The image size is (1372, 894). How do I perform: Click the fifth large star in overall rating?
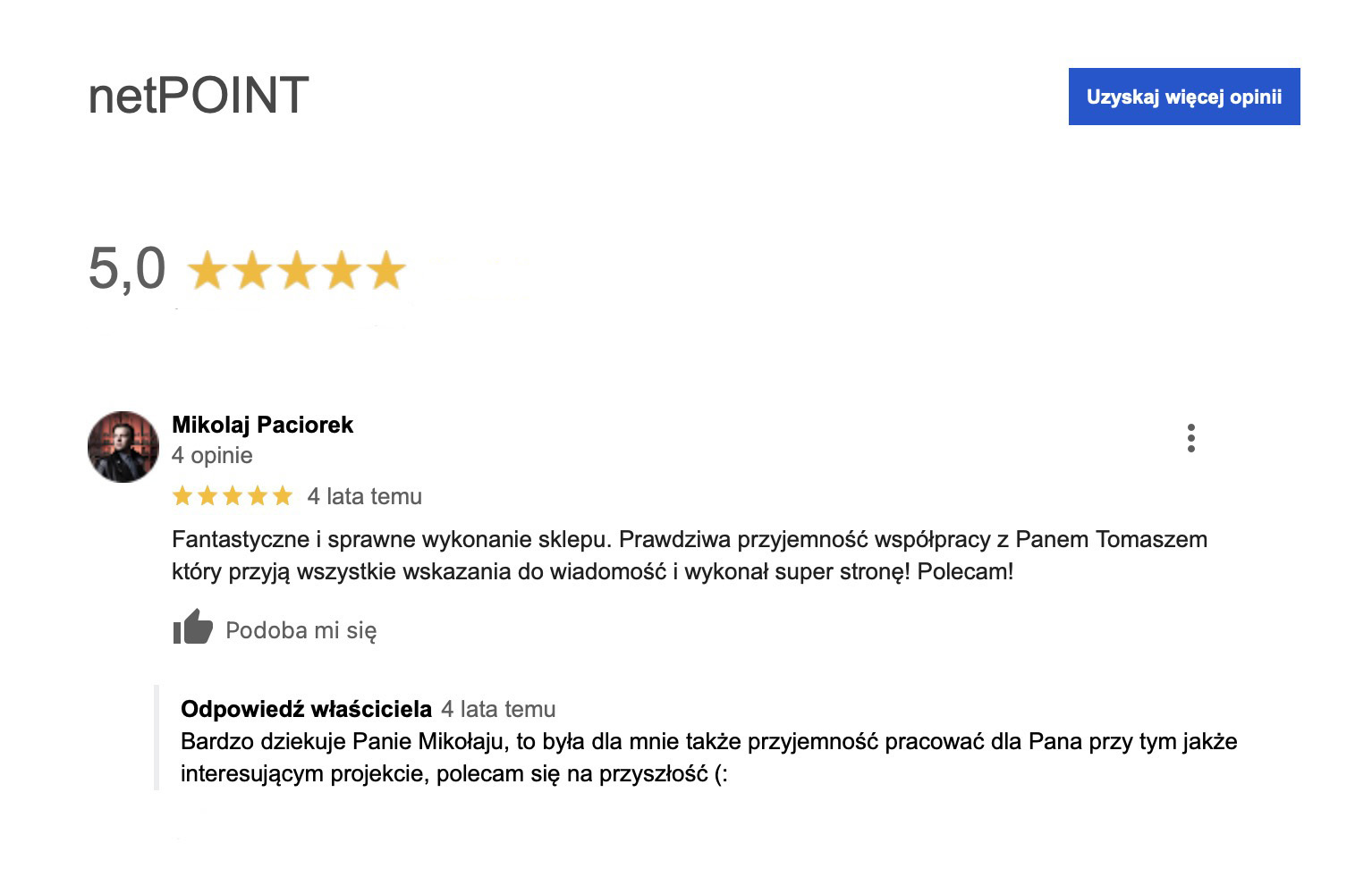tap(386, 270)
